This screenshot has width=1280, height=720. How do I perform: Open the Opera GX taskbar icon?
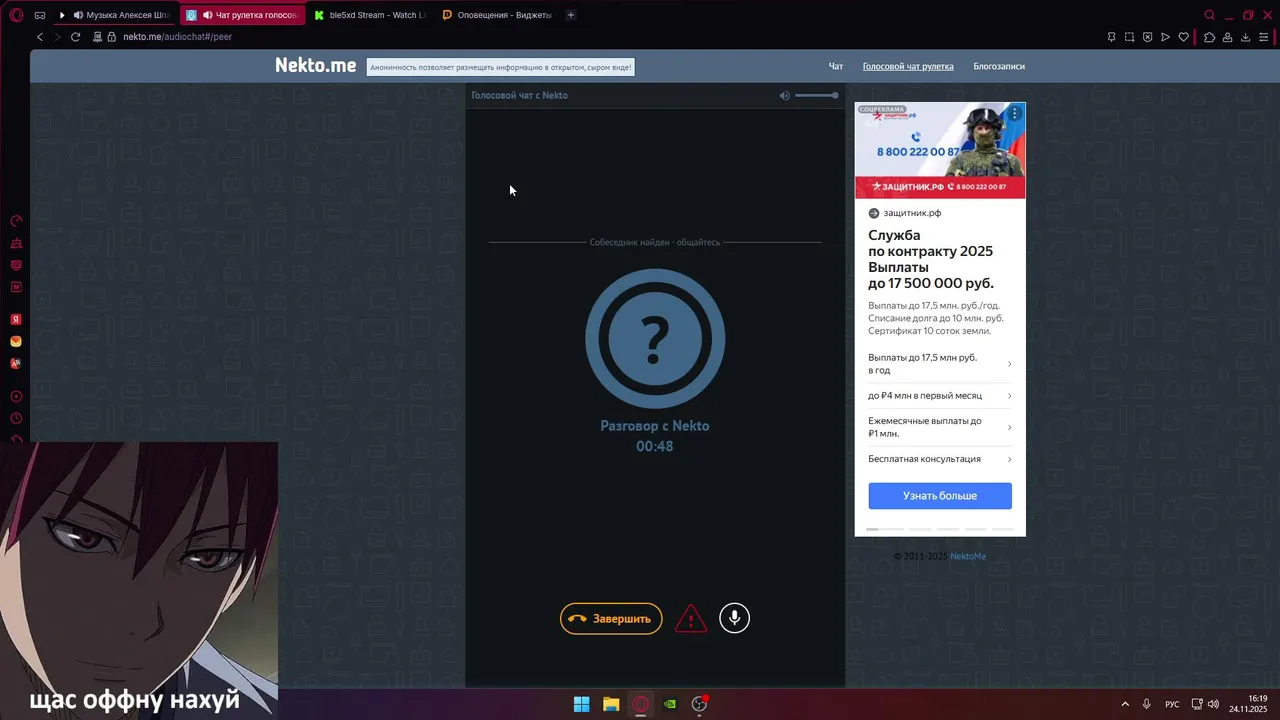click(x=640, y=704)
